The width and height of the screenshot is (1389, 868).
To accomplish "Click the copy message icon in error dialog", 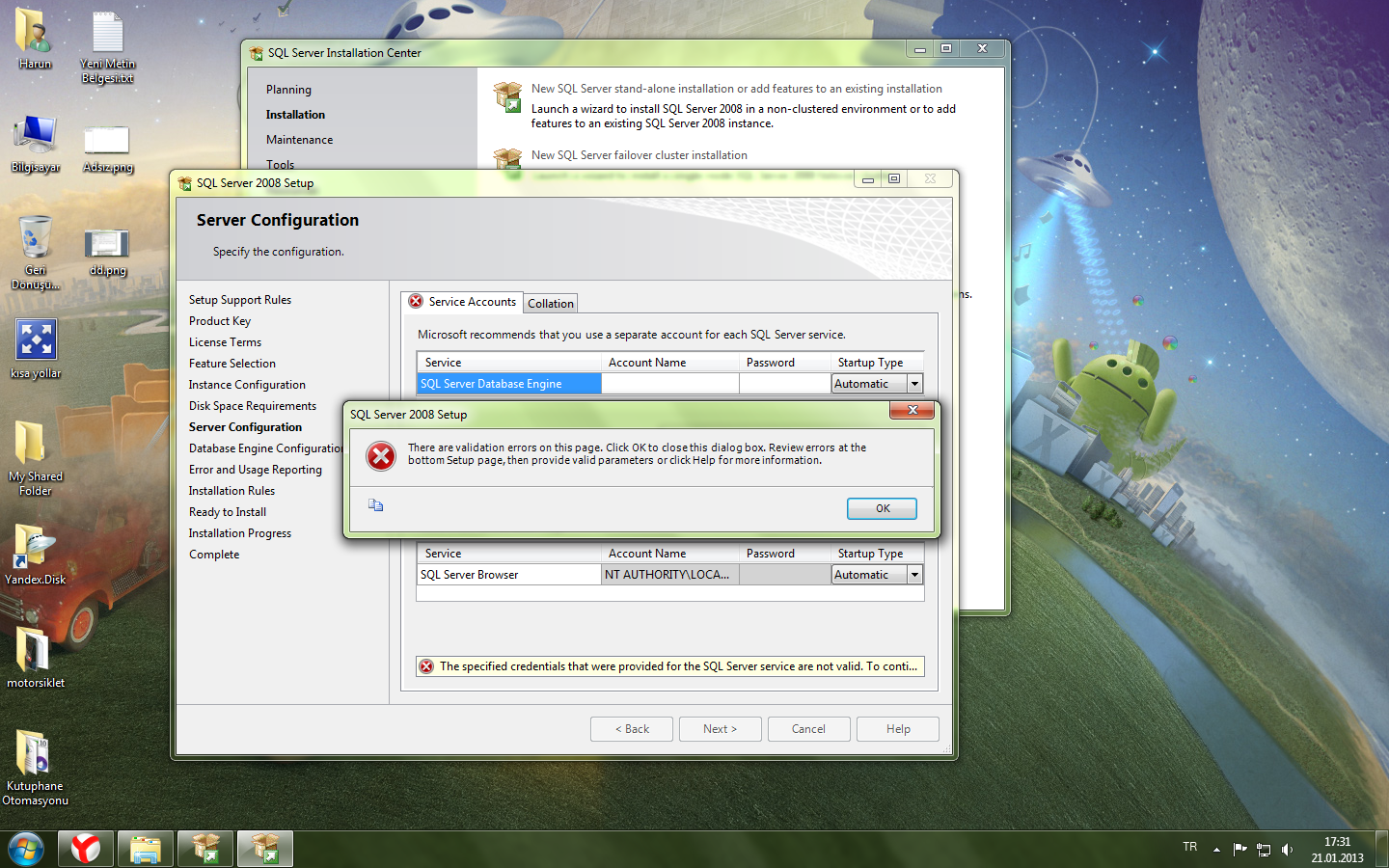I will [376, 505].
